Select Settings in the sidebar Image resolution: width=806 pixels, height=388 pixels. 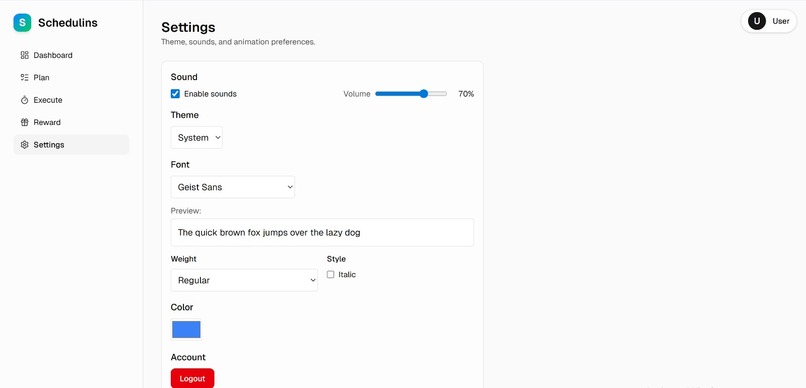71,145
